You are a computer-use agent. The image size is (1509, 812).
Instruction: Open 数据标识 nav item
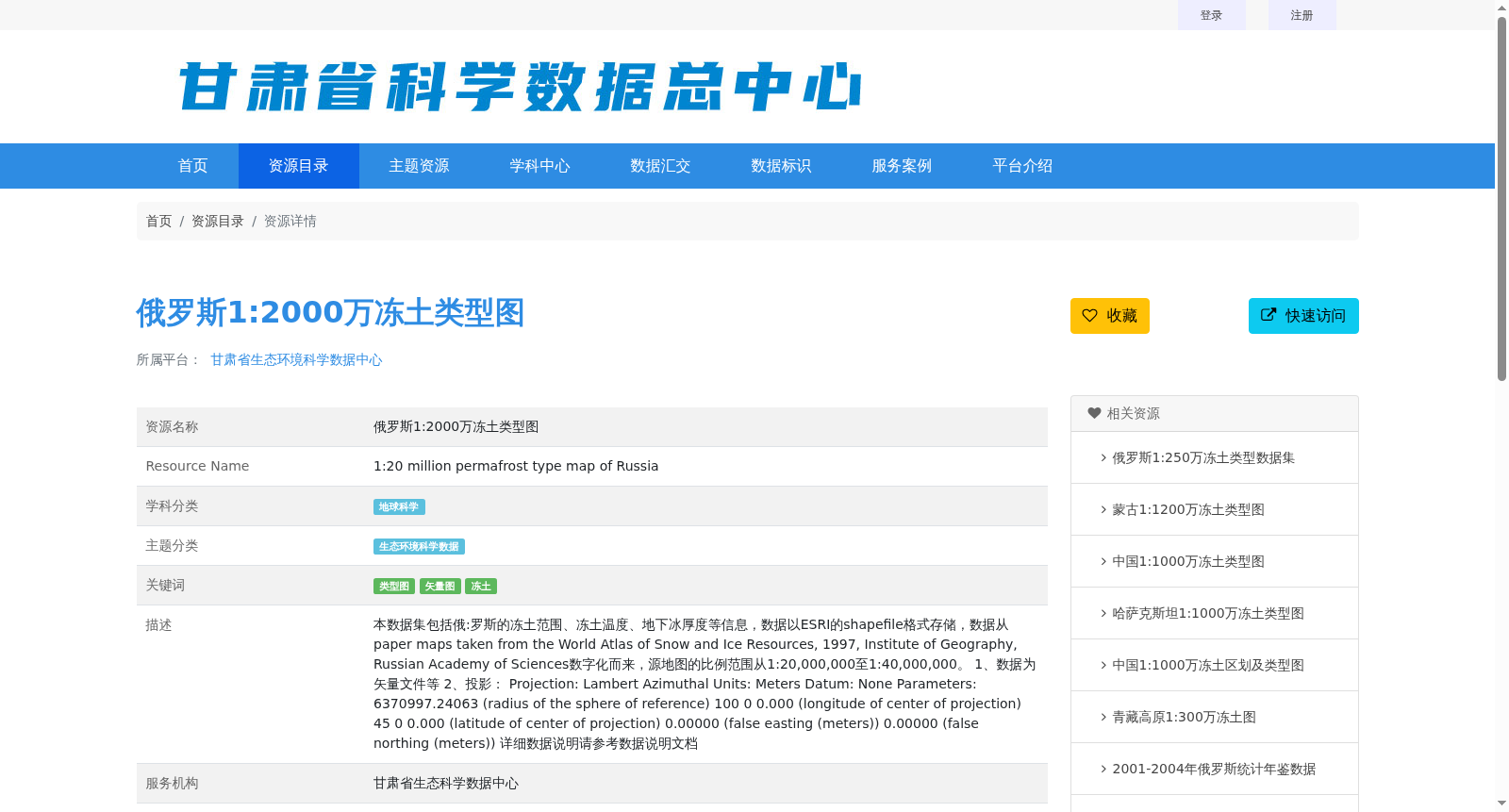(x=782, y=166)
